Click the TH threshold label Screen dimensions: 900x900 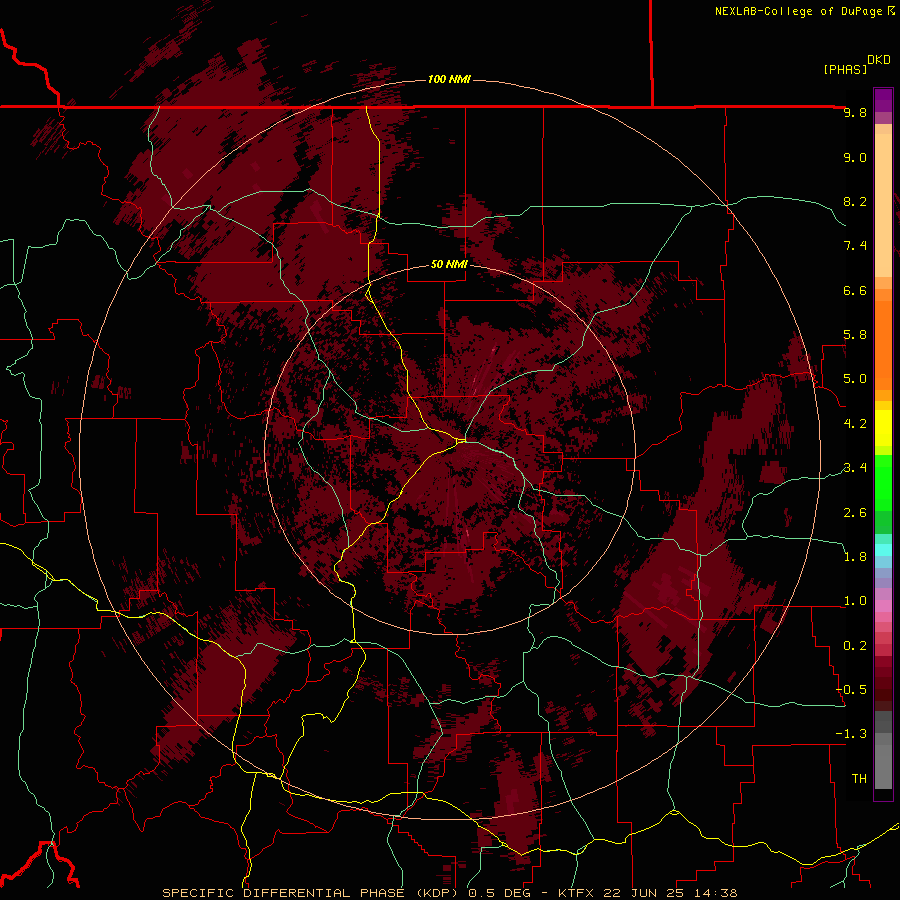pyautogui.click(x=859, y=779)
